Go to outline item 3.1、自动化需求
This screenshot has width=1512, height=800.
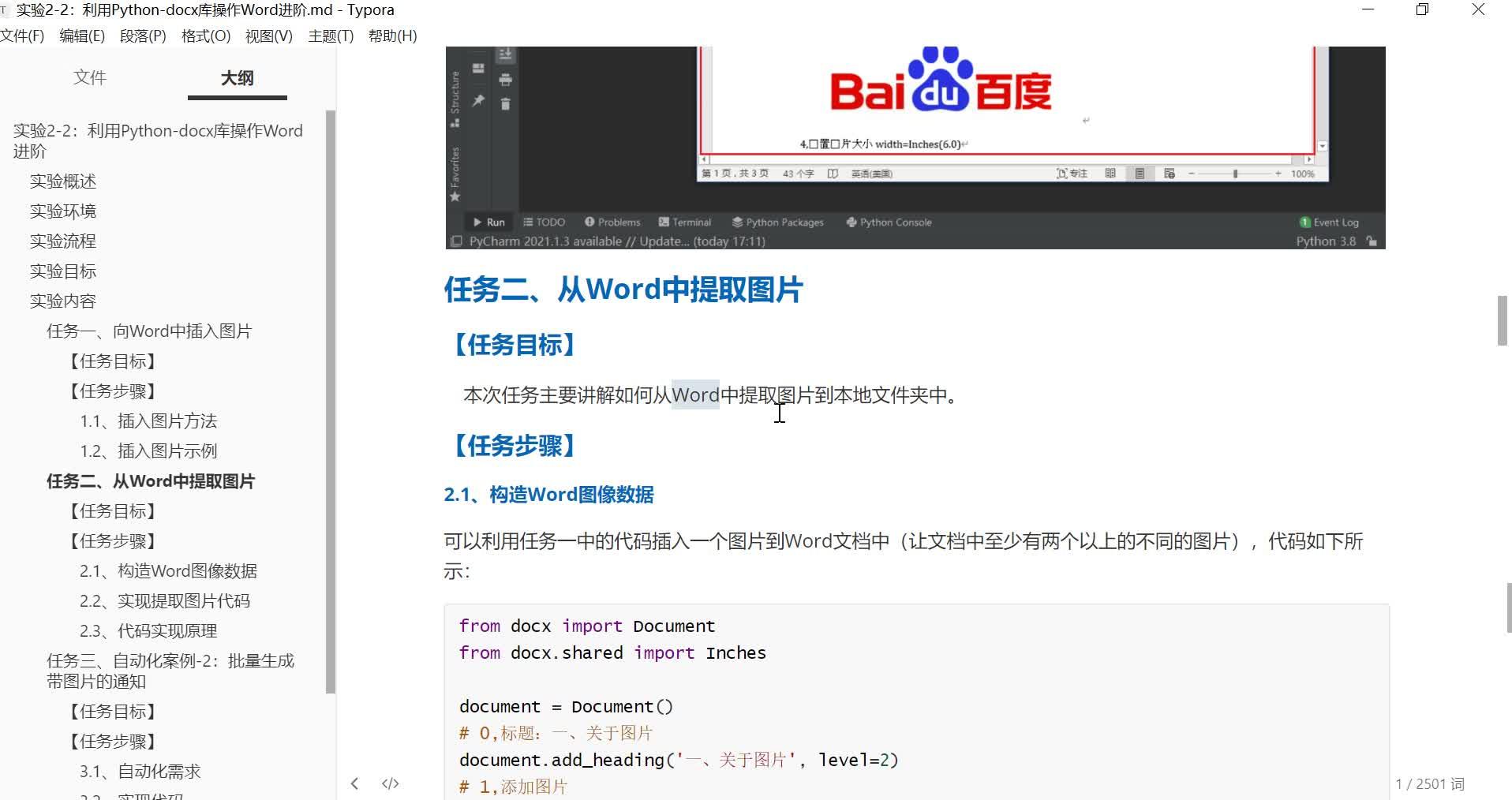click(140, 772)
